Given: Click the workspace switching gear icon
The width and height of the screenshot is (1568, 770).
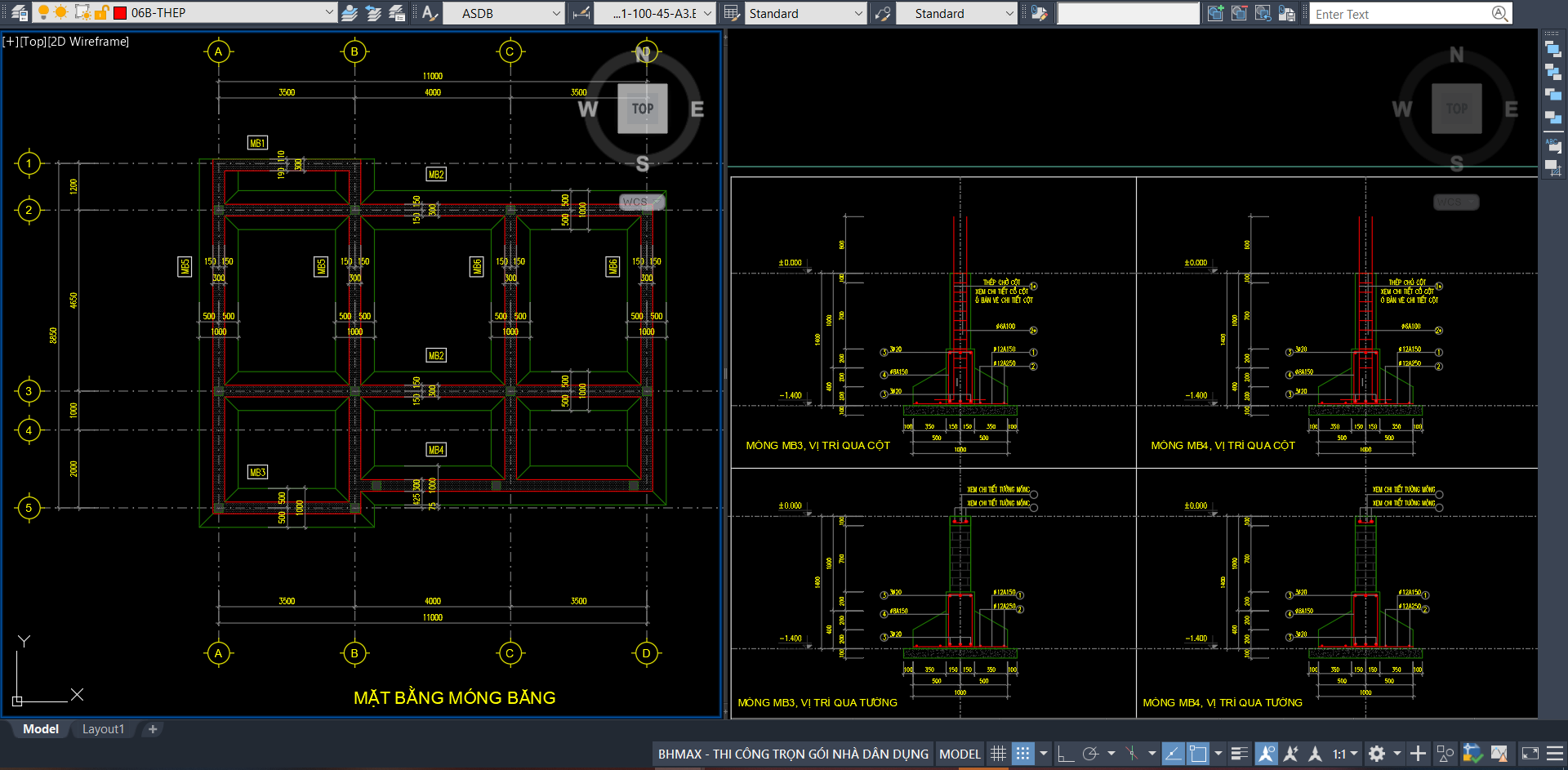Looking at the screenshot, I should (1377, 754).
